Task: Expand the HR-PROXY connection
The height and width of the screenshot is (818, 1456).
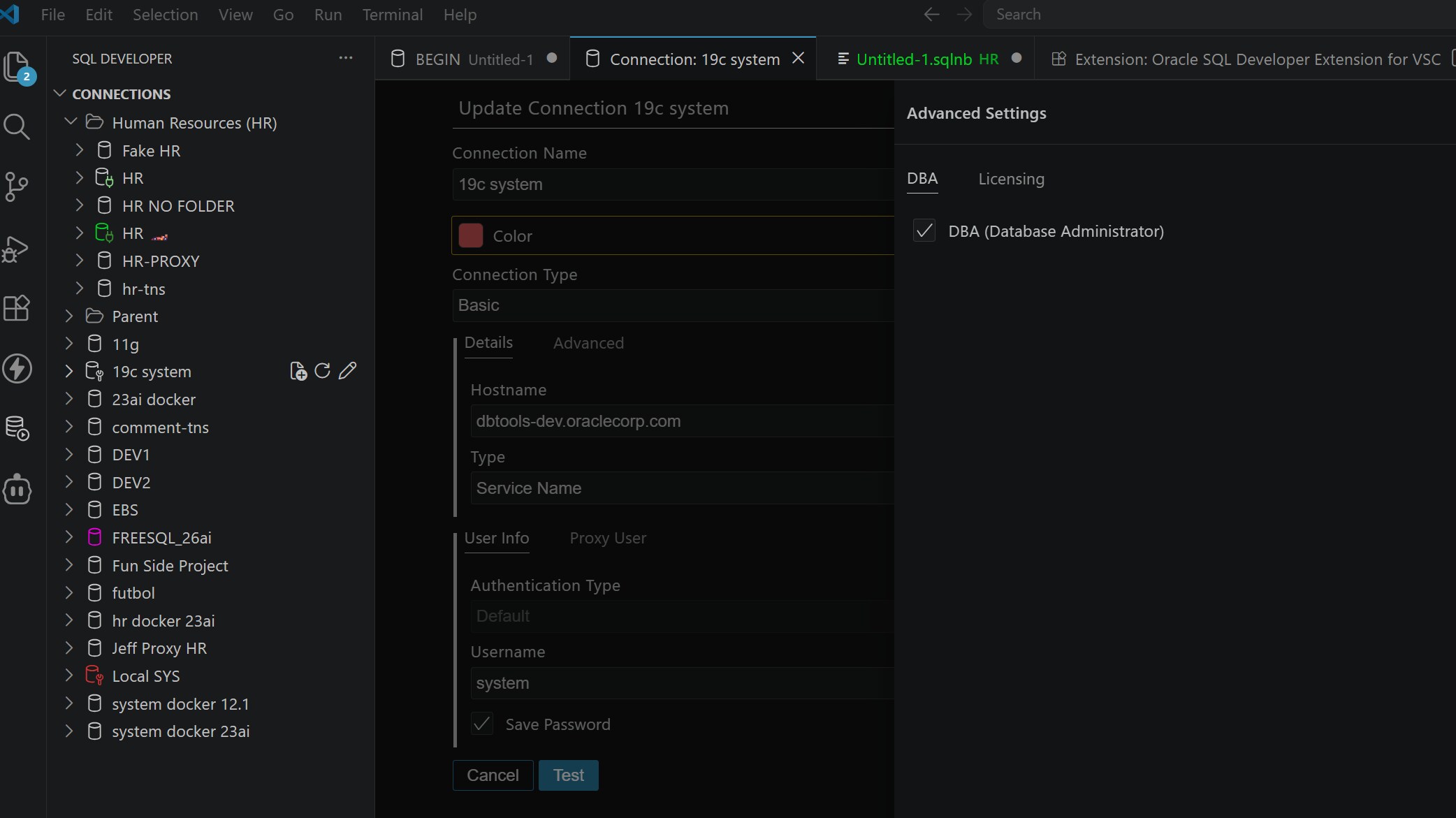Action: pyautogui.click(x=79, y=261)
